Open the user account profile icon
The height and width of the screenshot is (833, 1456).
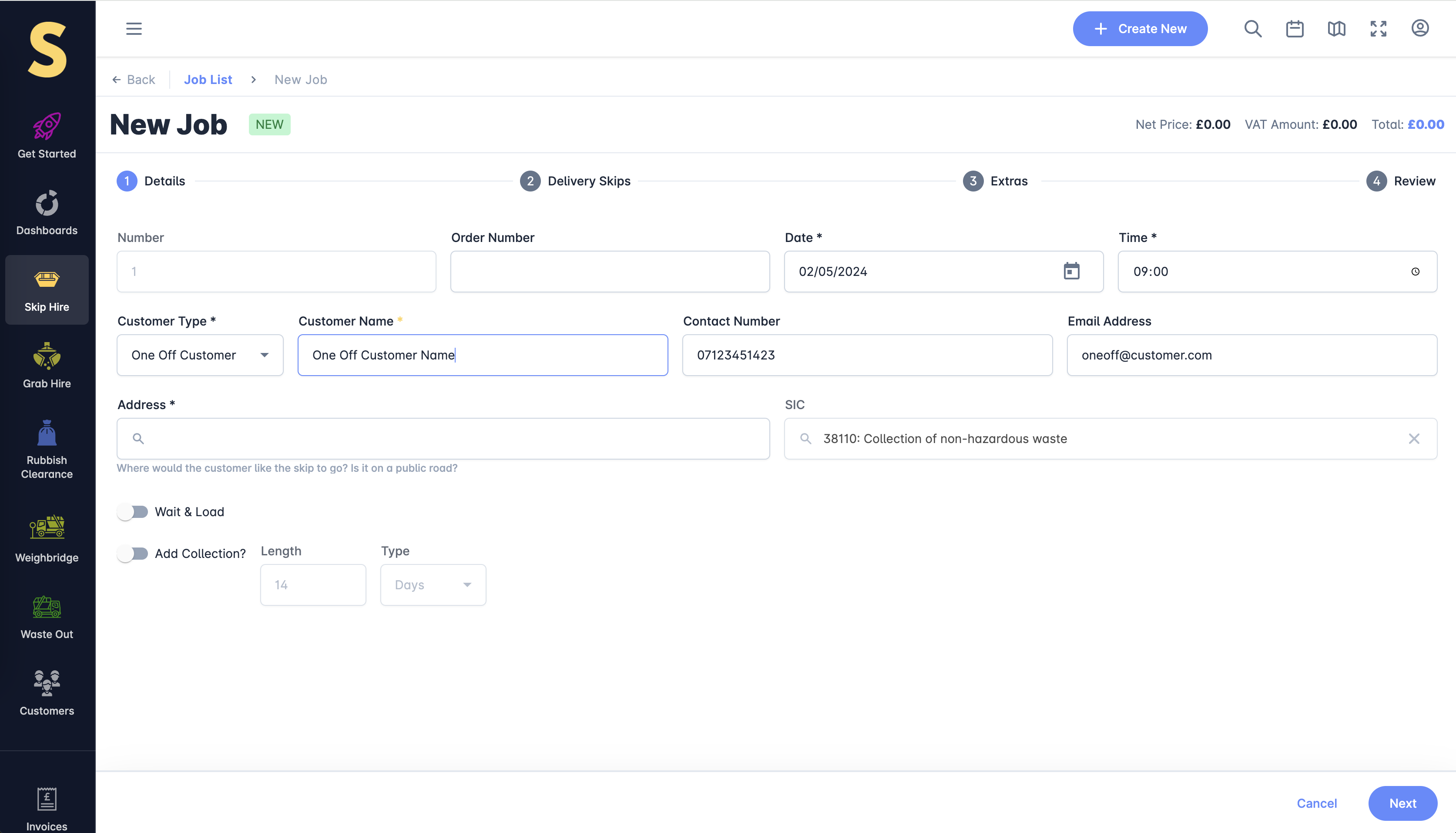pos(1420,29)
